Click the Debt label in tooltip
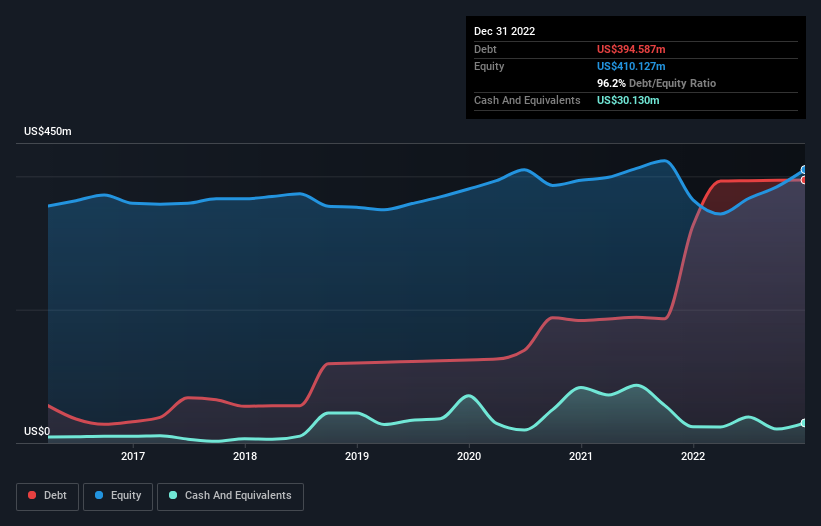Screen dimensions: 821x526 click(x=485, y=49)
